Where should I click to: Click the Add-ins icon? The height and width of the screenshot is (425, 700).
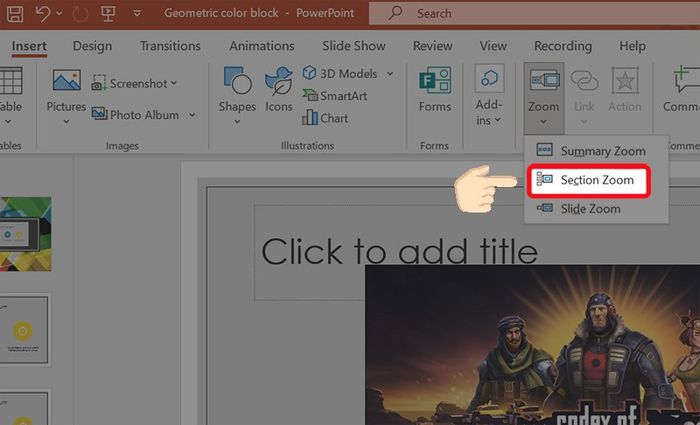tap(489, 79)
